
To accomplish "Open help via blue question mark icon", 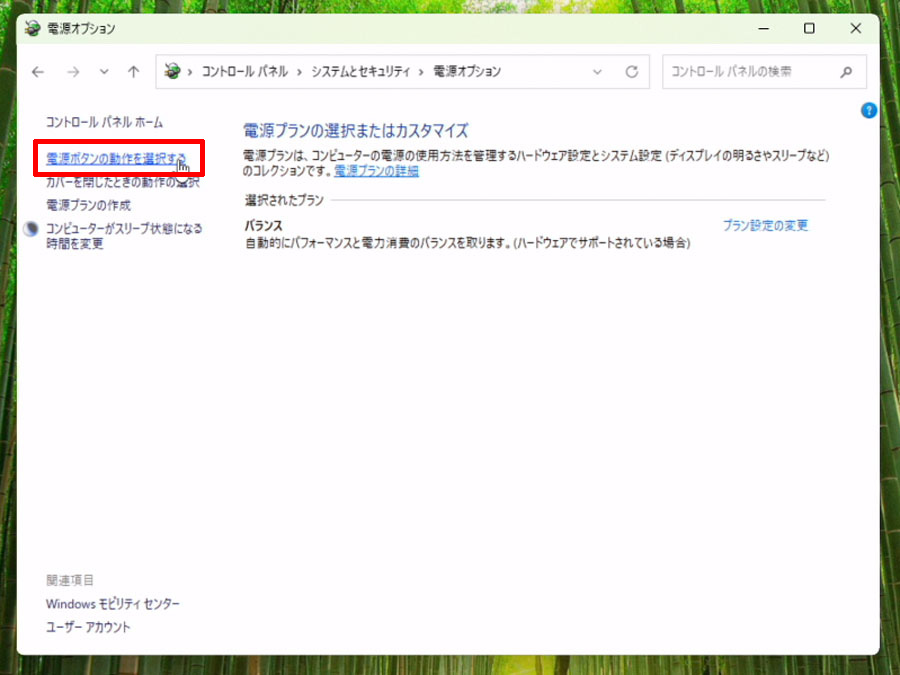I will (869, 110).
